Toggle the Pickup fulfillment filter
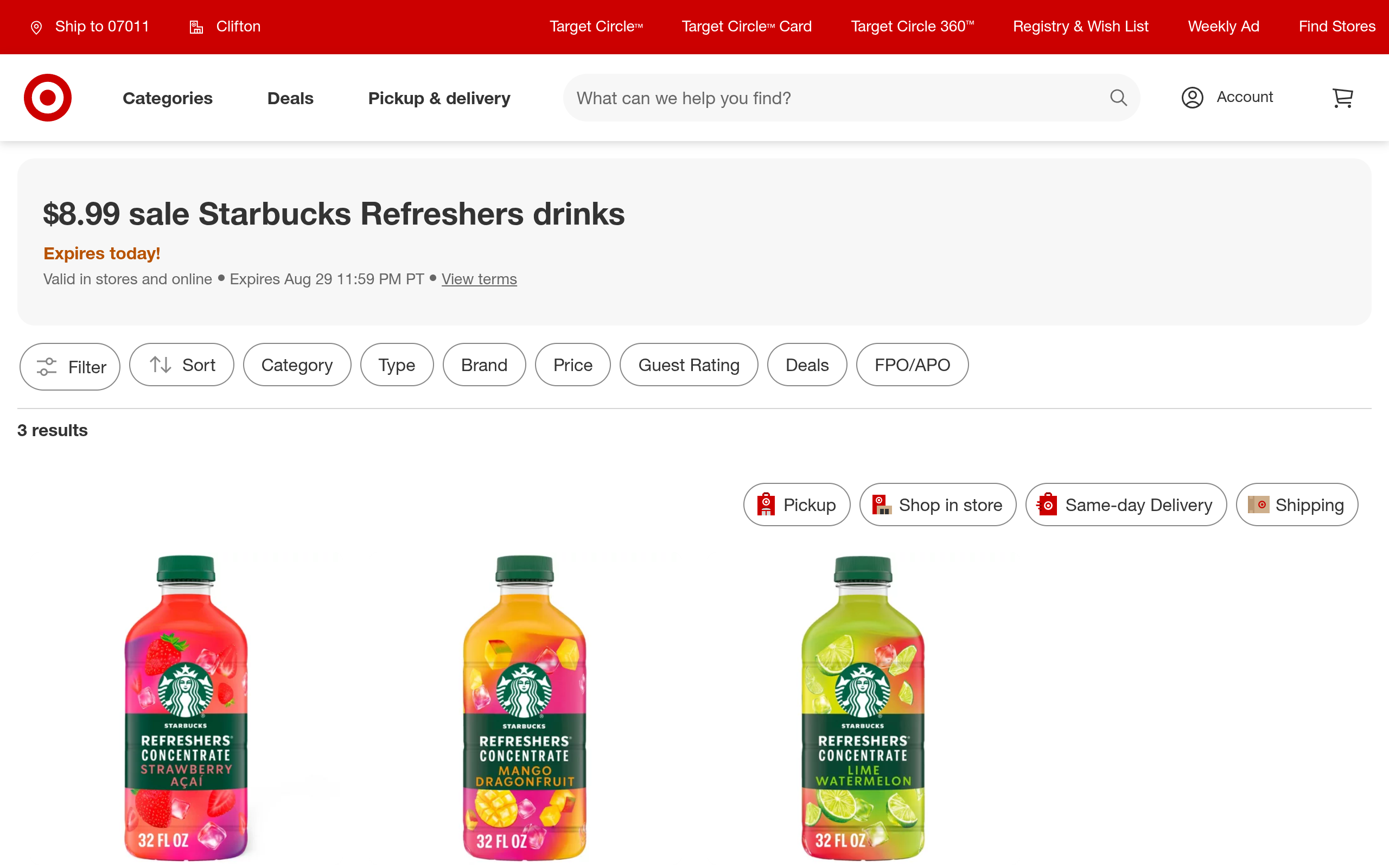The height and width of the screenshot is (868, 1389). (797, 505)
